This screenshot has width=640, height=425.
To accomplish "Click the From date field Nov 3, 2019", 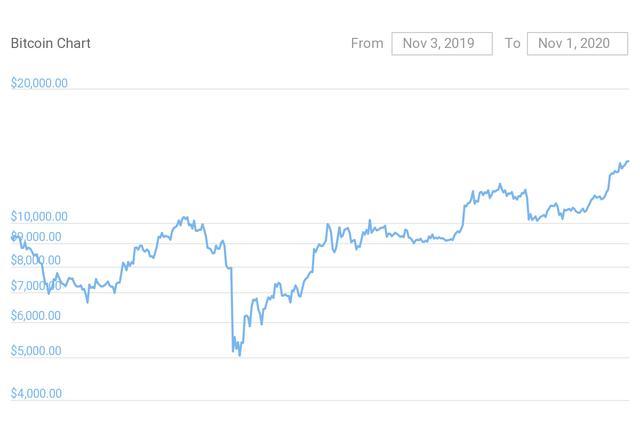I will [441, 43].
